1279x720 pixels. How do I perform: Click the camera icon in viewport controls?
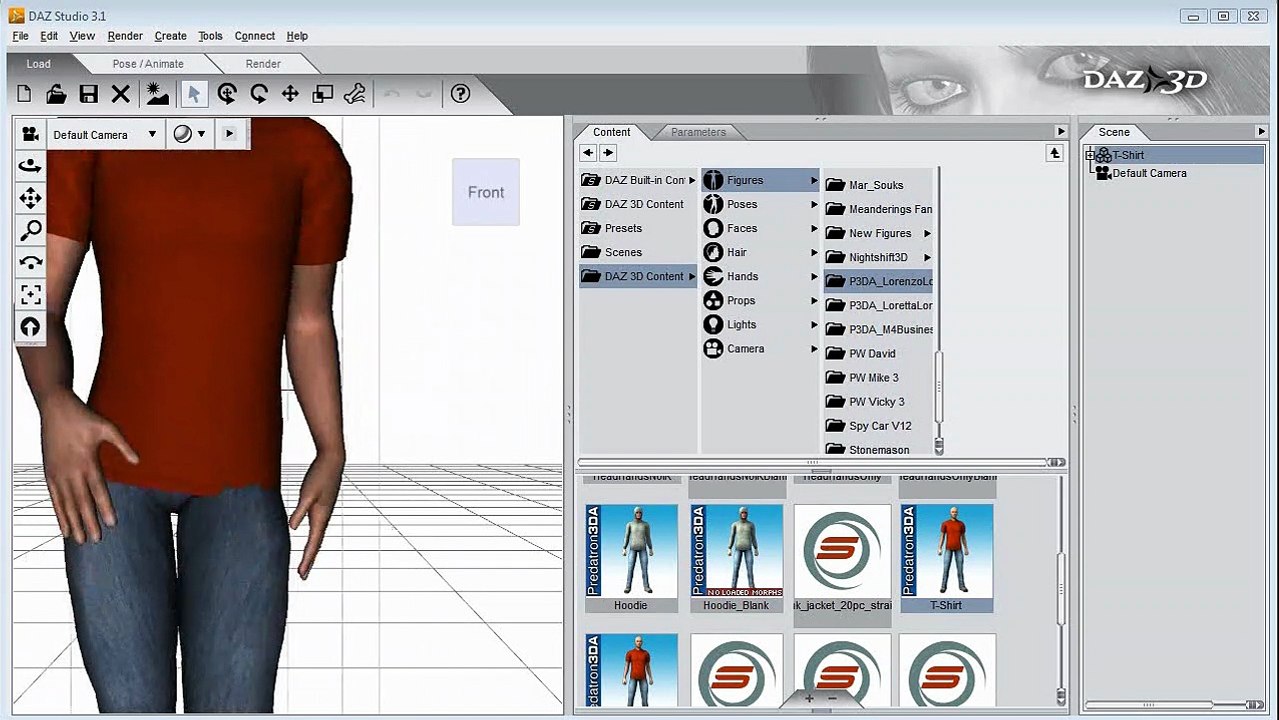pos(30,134)
